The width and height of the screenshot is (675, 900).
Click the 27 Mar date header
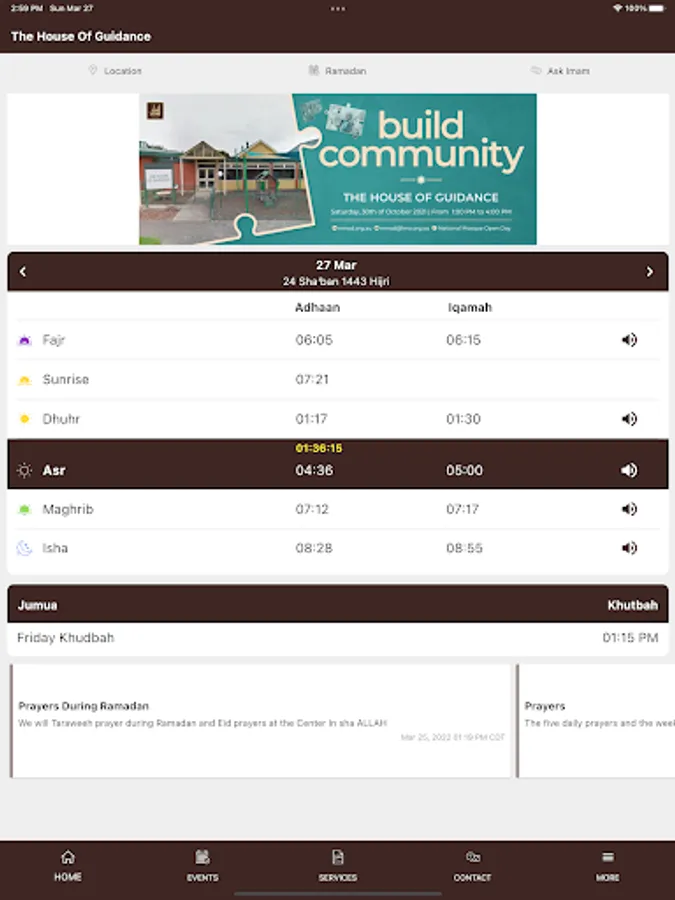[336, 265]
